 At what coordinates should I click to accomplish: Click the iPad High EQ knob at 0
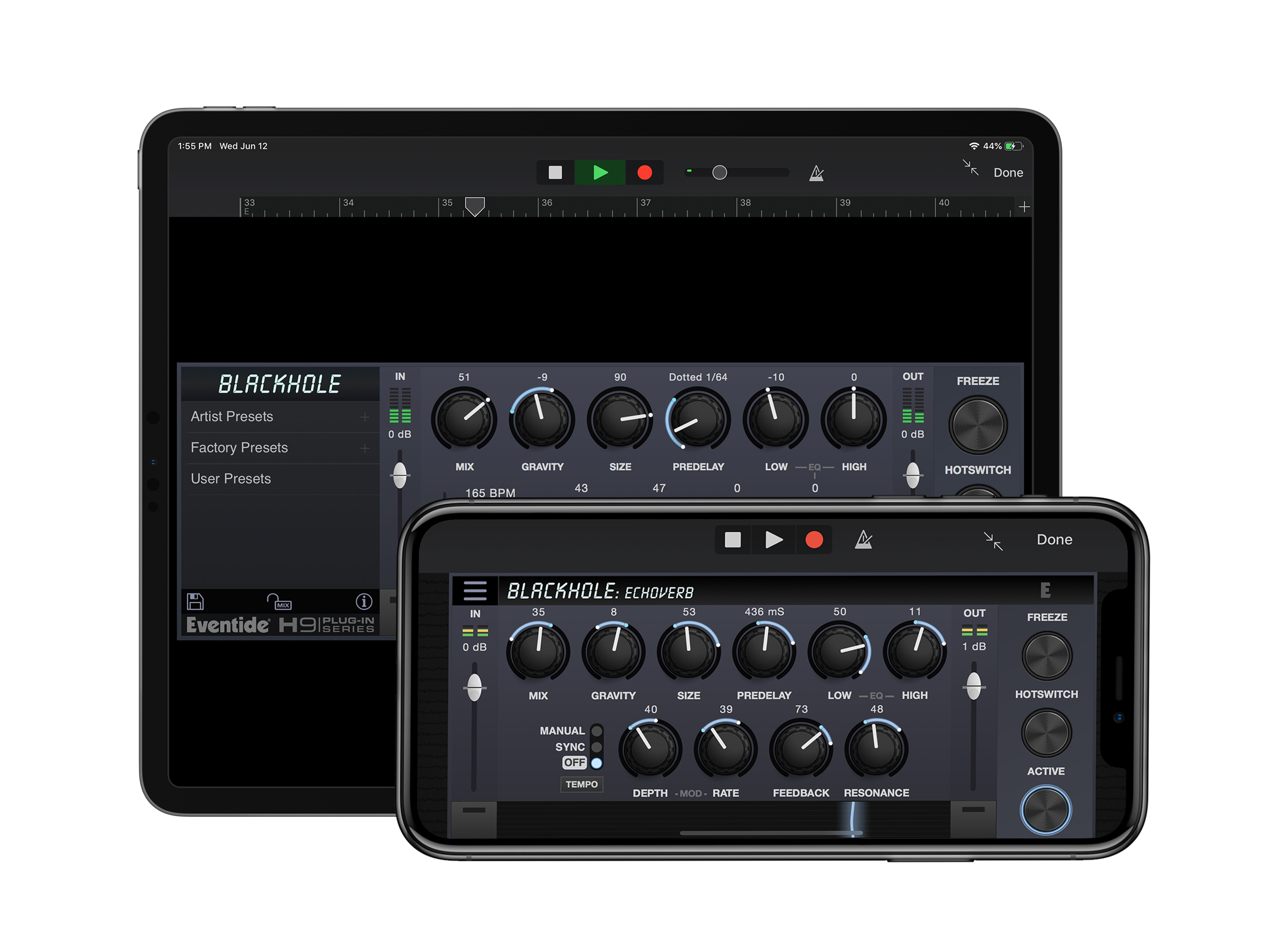coord(854,418)
